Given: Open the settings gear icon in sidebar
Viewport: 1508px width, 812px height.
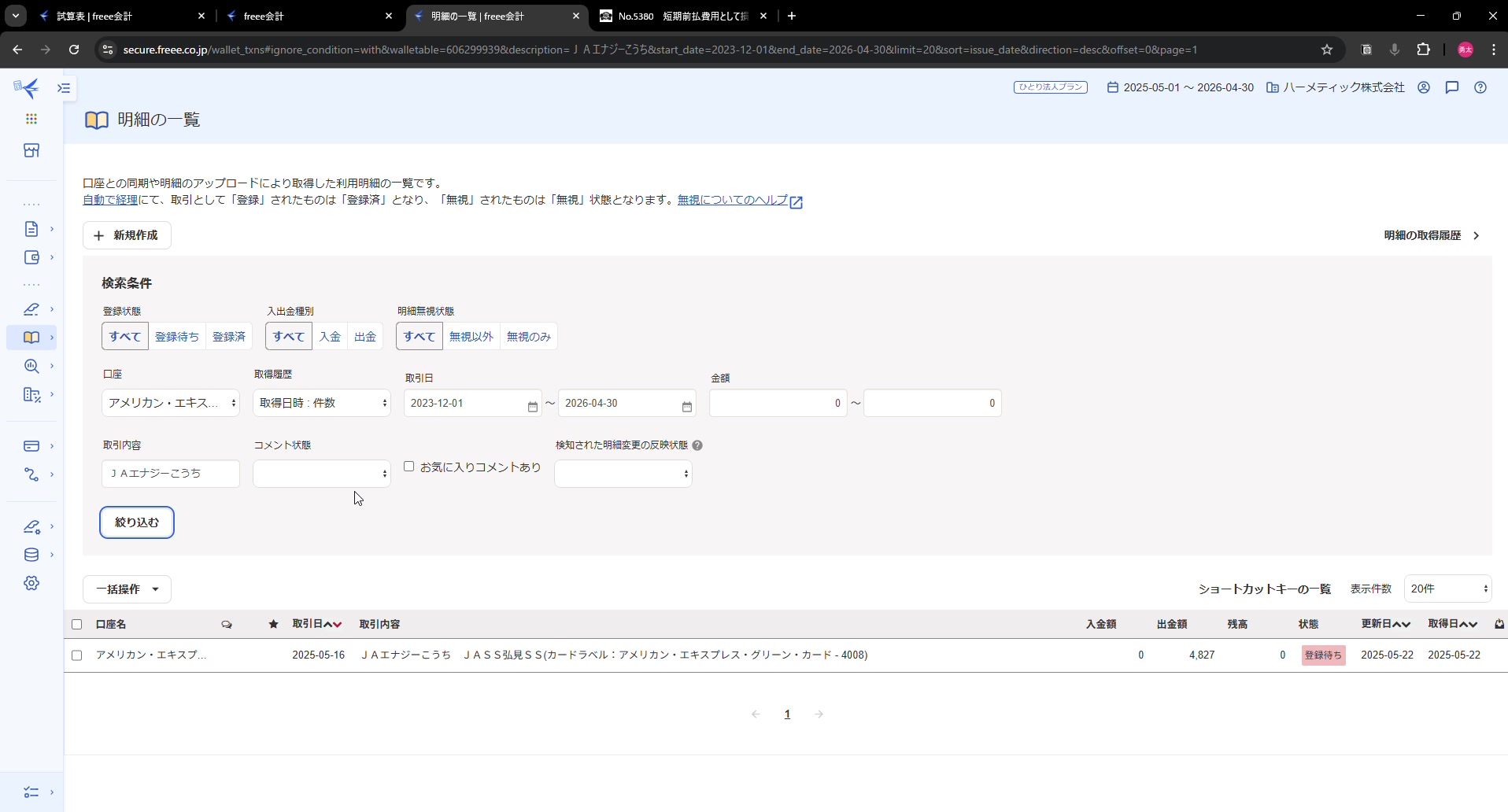Looking at the screenshot, I should 31,583.
